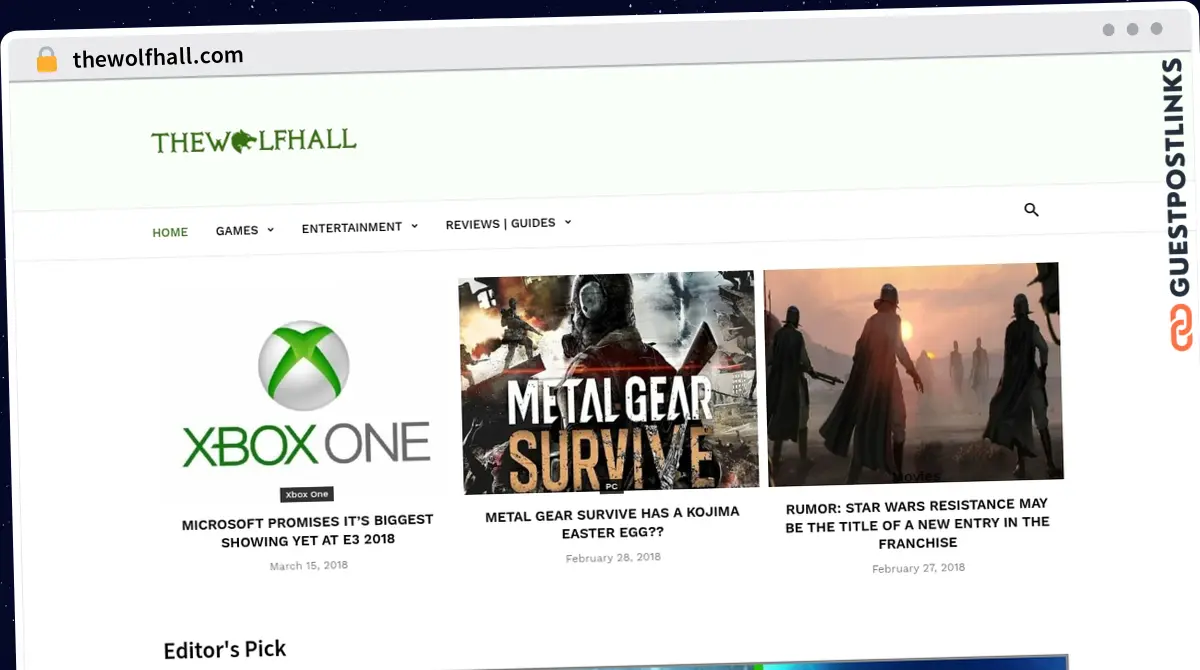This screenshot has height=670, width=1200.
Task: Open the search magnifier icon
Action: (x=1031, y=210)
